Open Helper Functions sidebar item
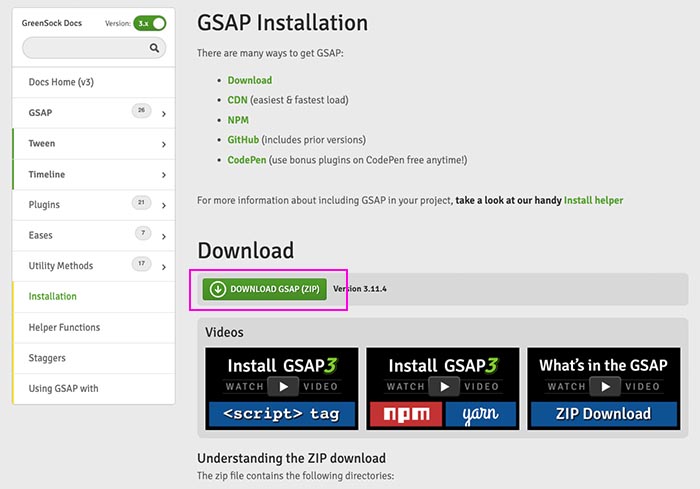Viewport: 700px width, 489px height. pyautogui.click(x=64, y=327)
